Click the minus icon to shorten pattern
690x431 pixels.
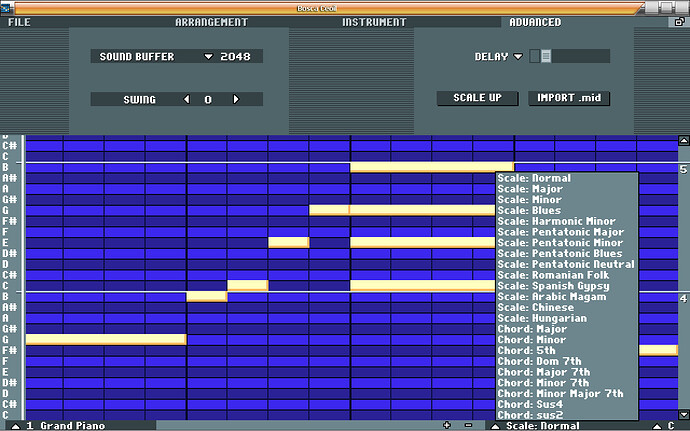pos(468,425)
